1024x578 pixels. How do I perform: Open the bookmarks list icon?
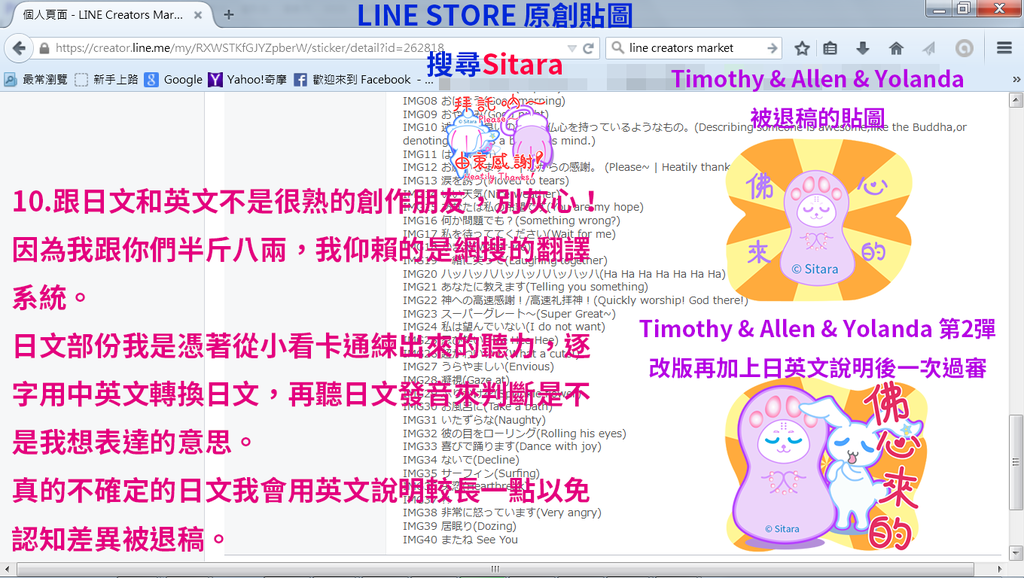(x=830, y=48)
